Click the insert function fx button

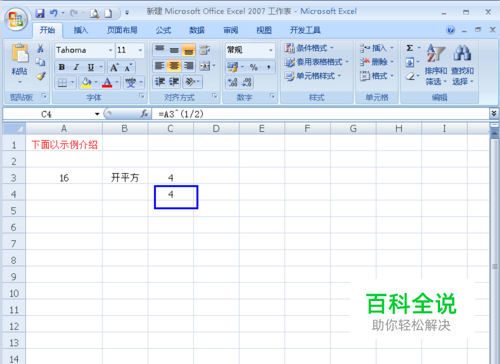tap(144, 114)
